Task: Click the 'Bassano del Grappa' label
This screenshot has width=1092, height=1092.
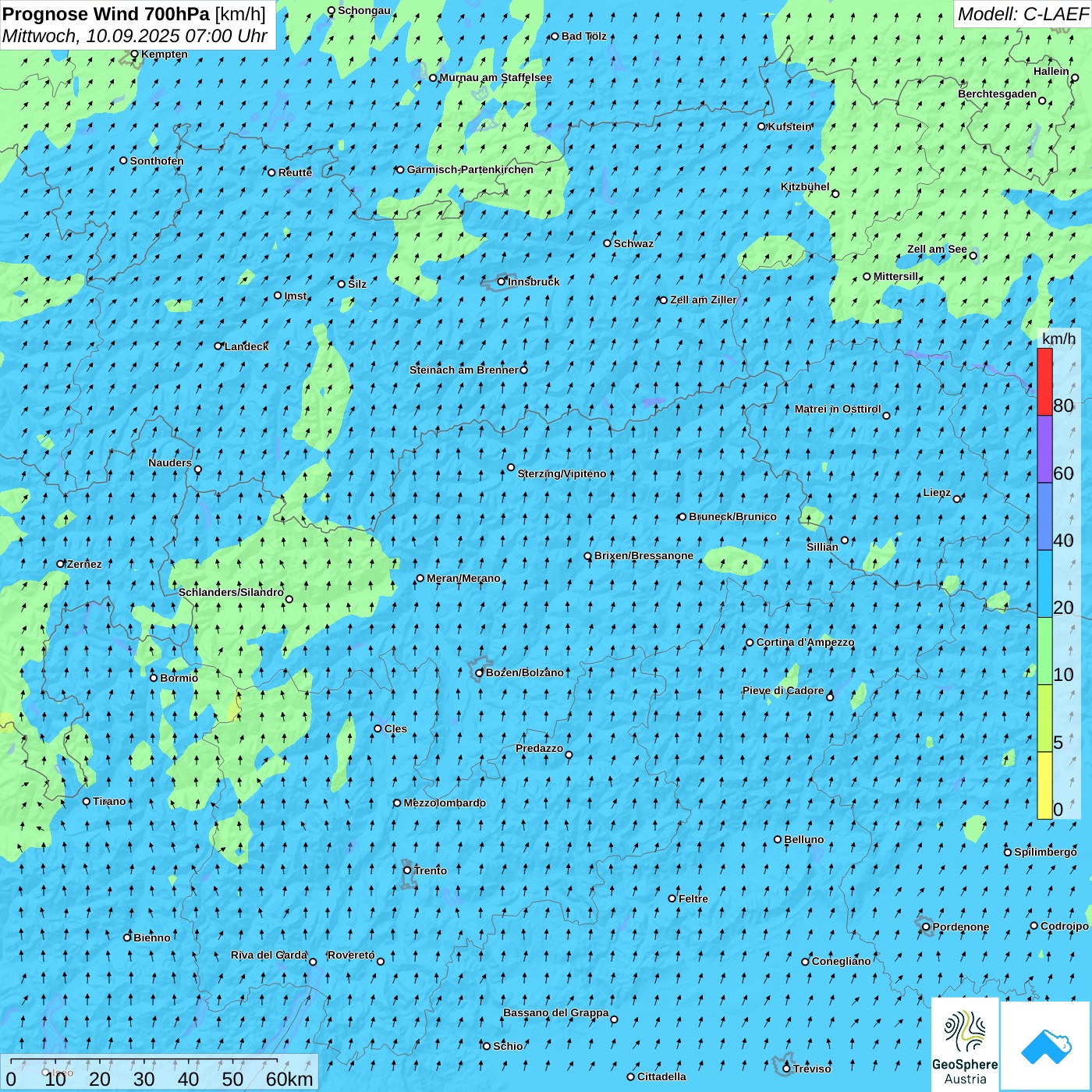Action: [x=556, y=1012]
